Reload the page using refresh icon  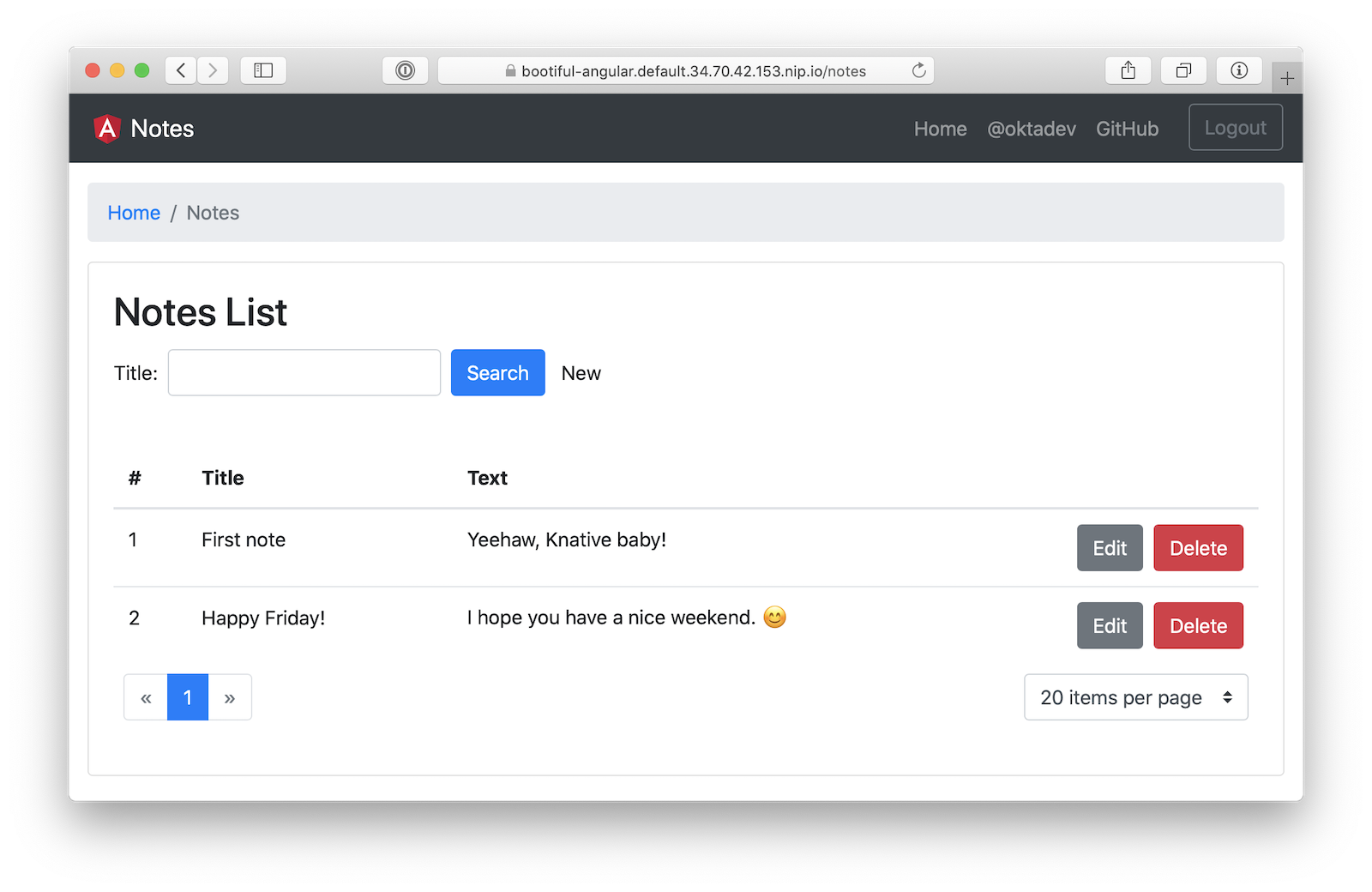[918, 70]
